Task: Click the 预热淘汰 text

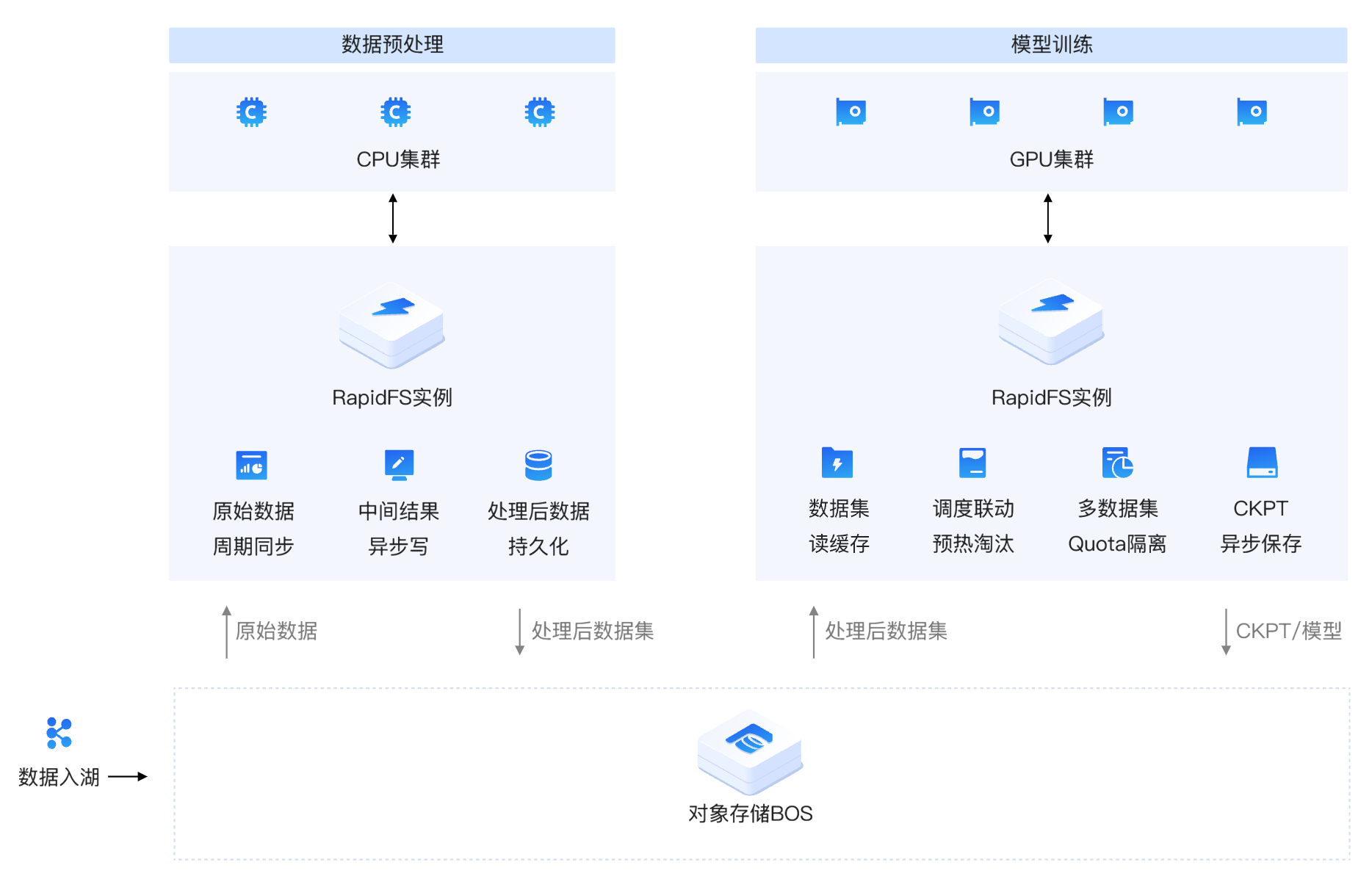Action: pos(973,543)
